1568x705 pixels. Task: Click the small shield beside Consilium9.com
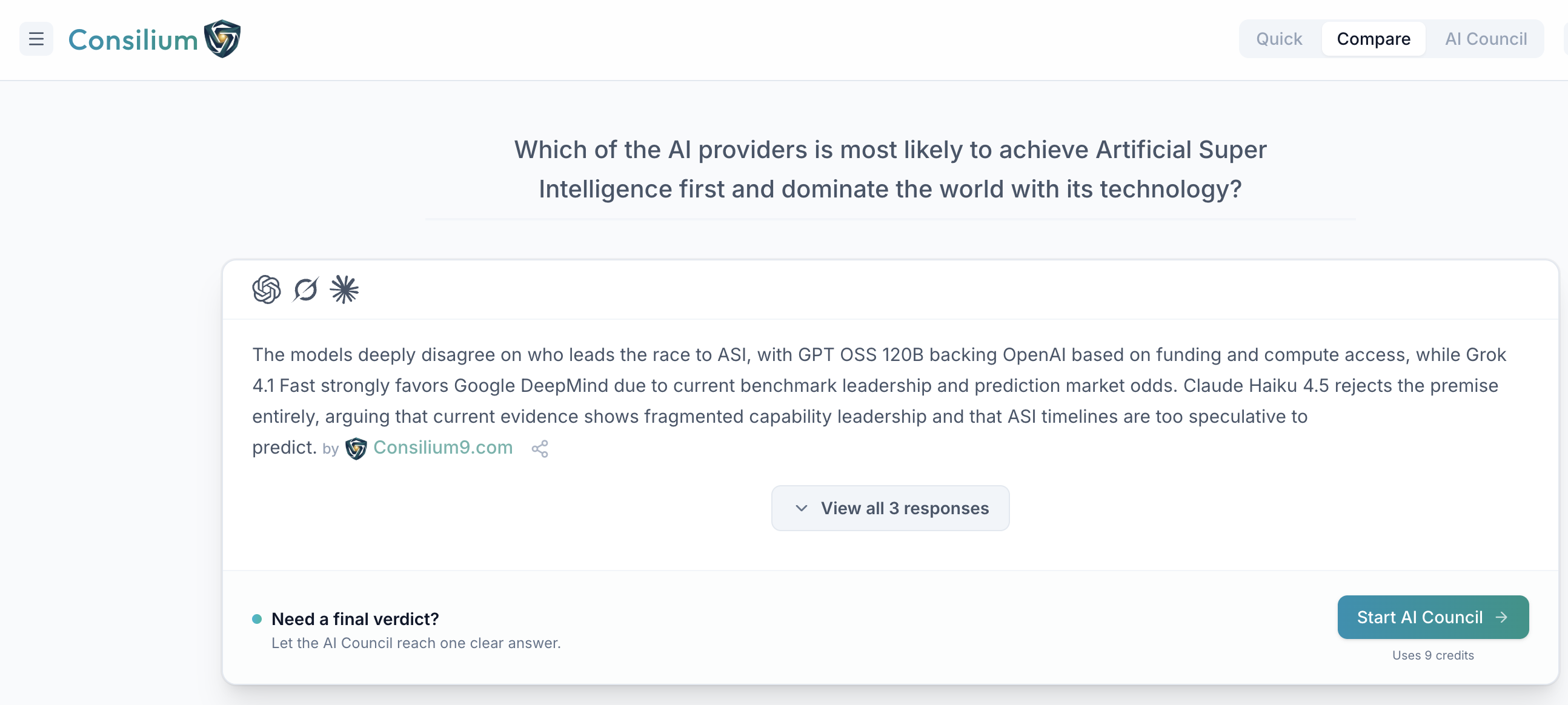[x=356, y=449]
